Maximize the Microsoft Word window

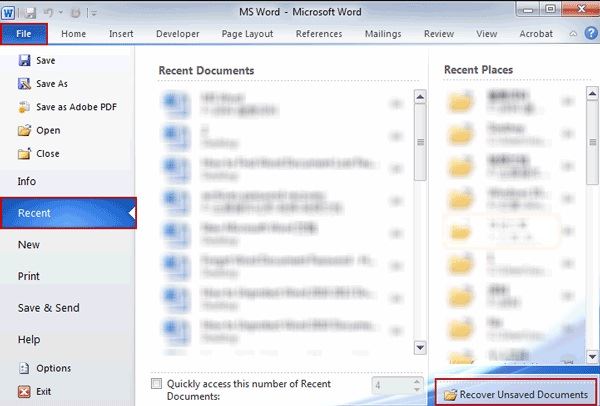click(551, 9)
